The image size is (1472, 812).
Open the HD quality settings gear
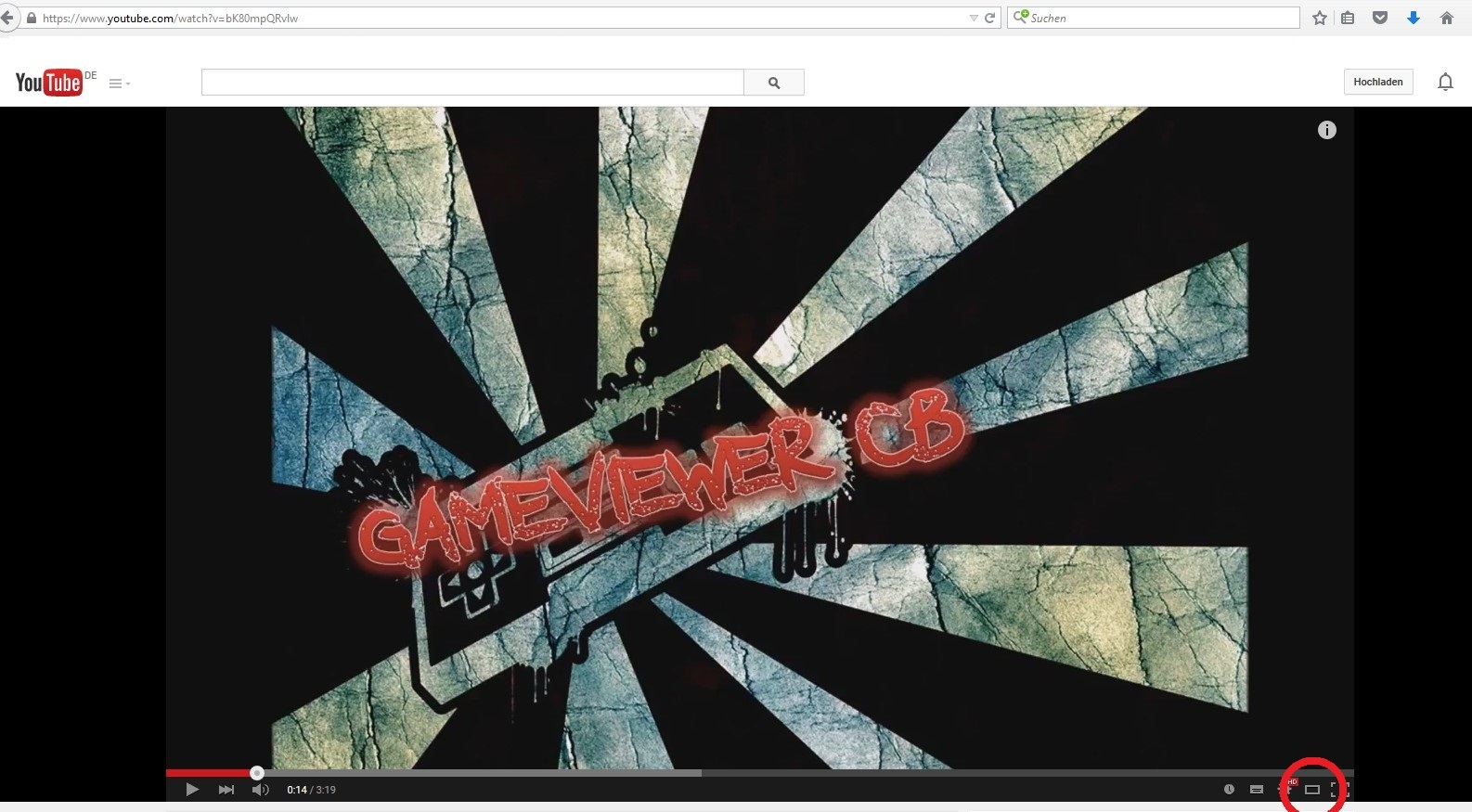tap(1286, 789)
